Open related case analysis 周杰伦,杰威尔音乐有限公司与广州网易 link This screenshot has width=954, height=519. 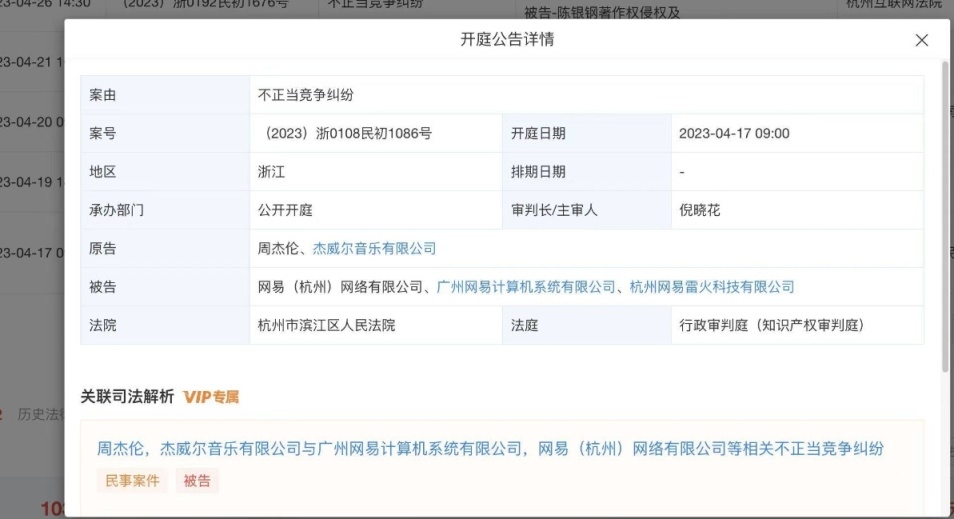pos(490,448)
